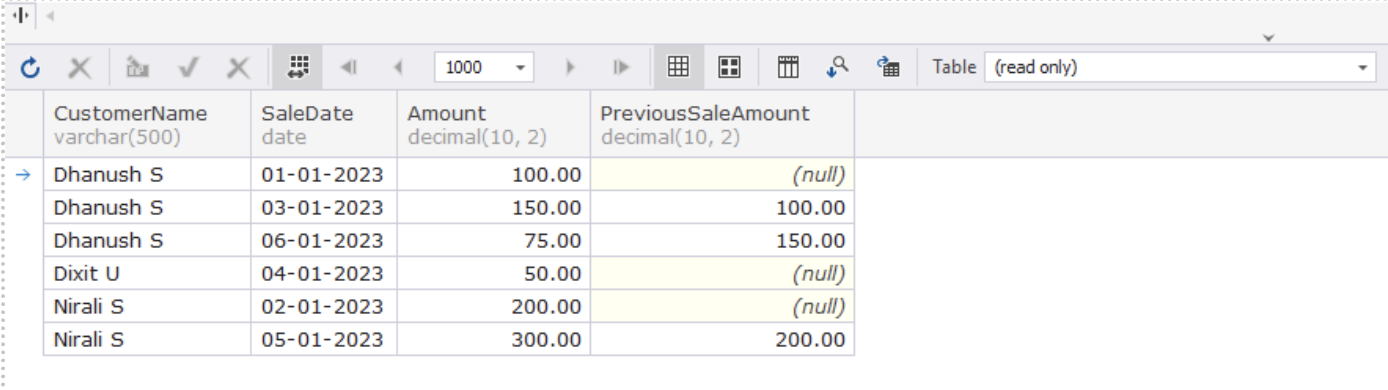
Task: Select Amount 150.00 in the 03-01-2023 row
Action: click(494, 207)
